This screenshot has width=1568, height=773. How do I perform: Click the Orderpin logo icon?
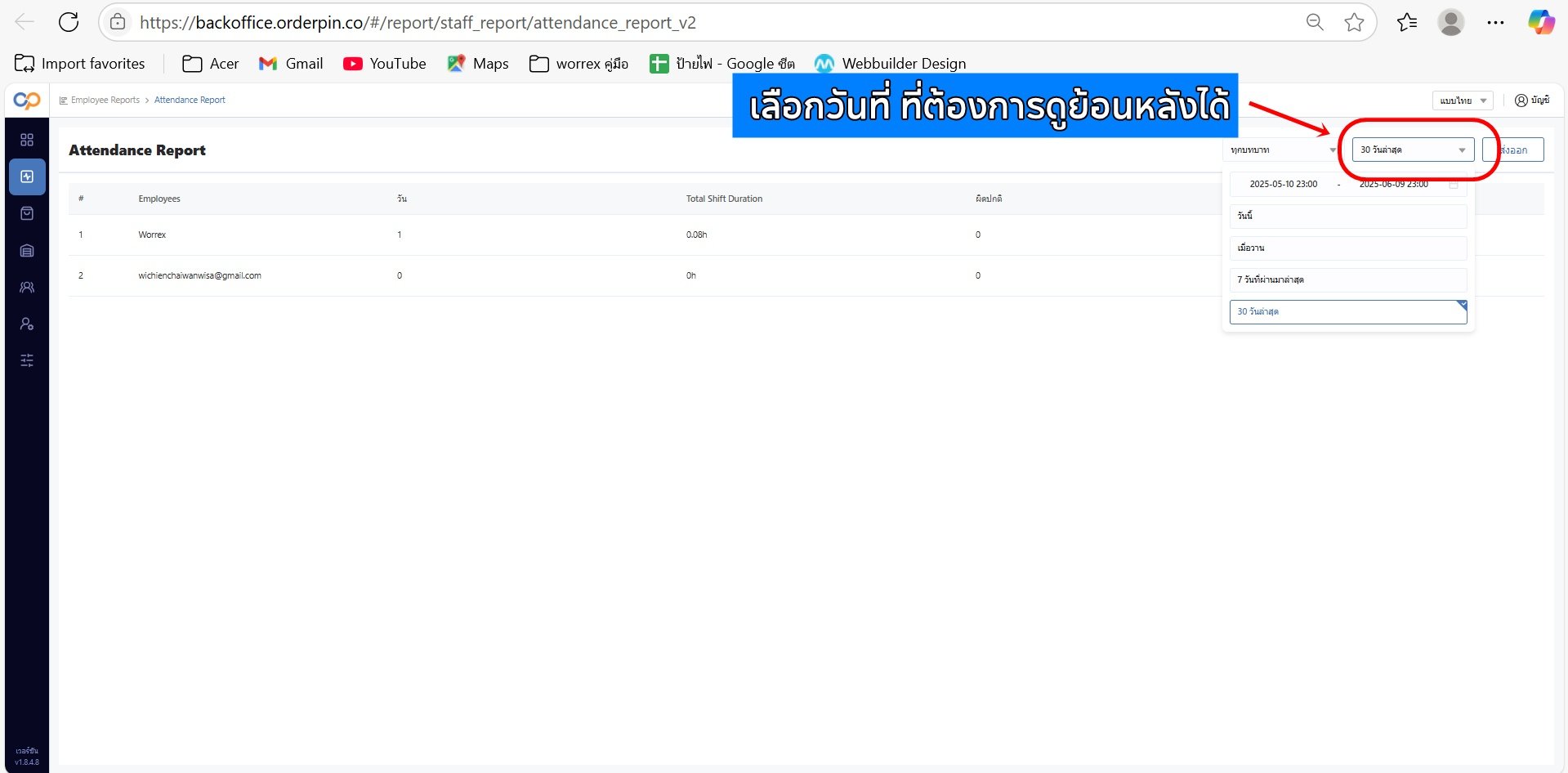(x=27, y=101)
